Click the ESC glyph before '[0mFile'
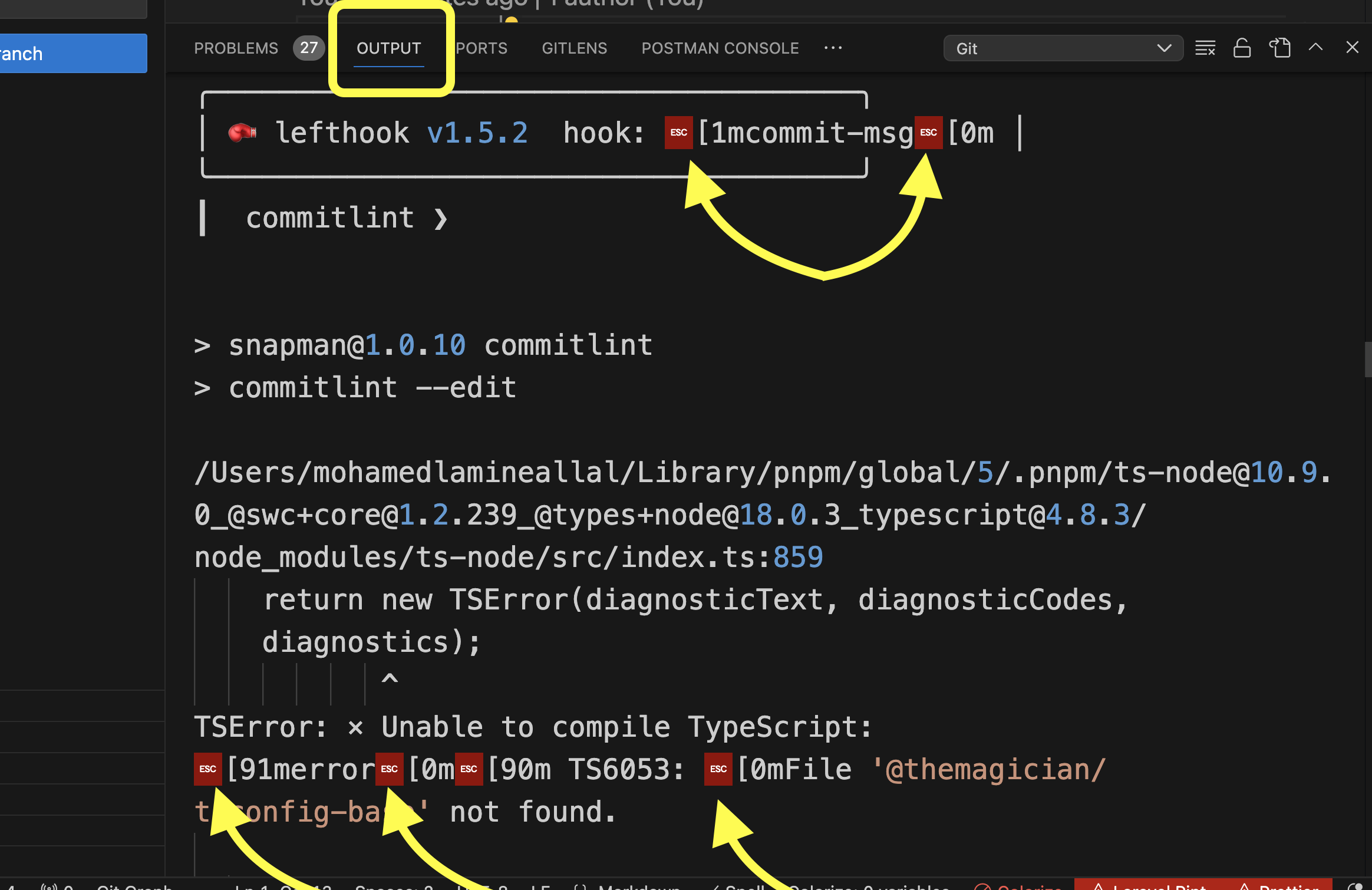Screen dimensions: 1372x890 click(718, 769)
